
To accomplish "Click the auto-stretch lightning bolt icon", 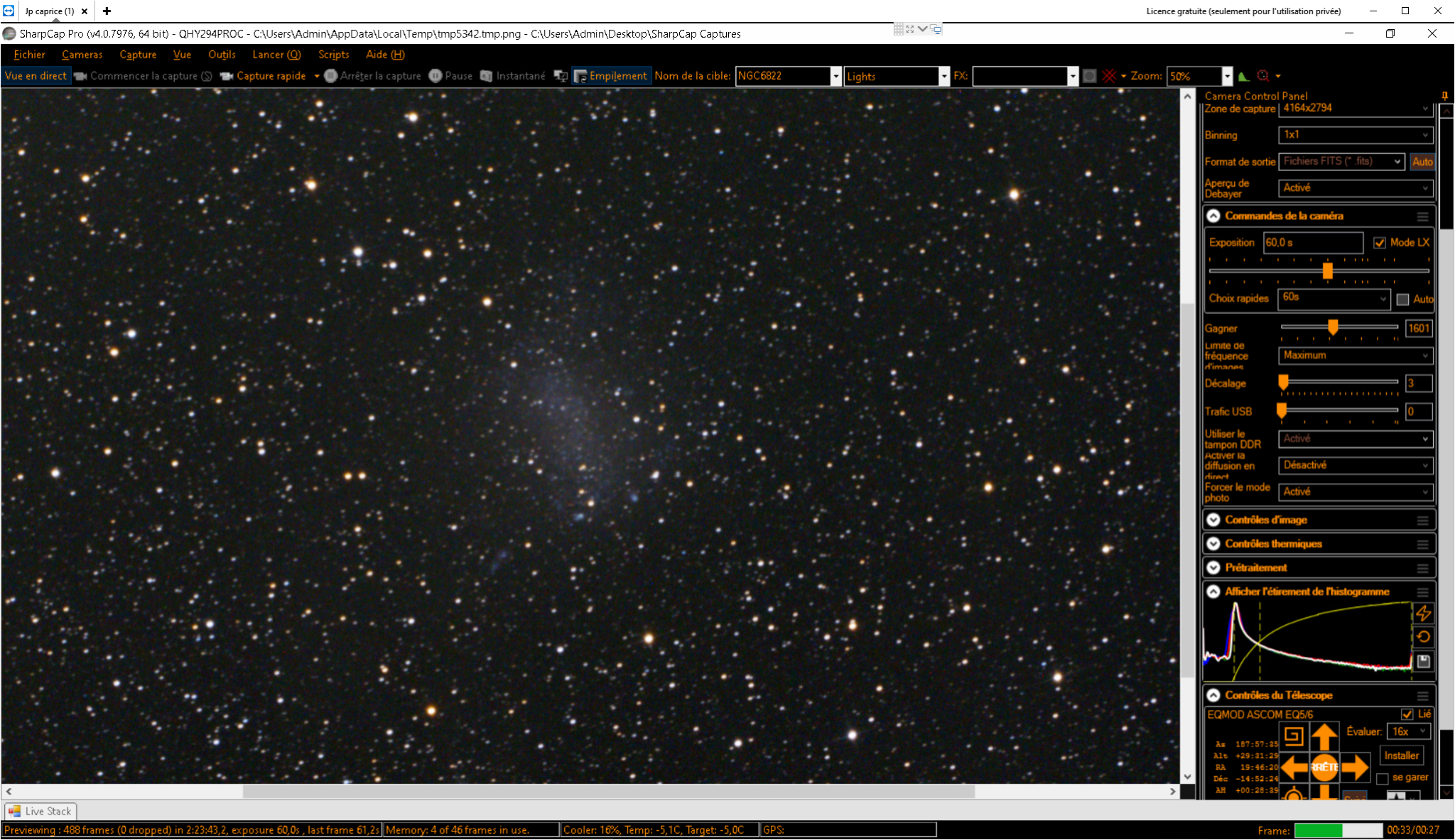I will click(x=1423, y=613).
